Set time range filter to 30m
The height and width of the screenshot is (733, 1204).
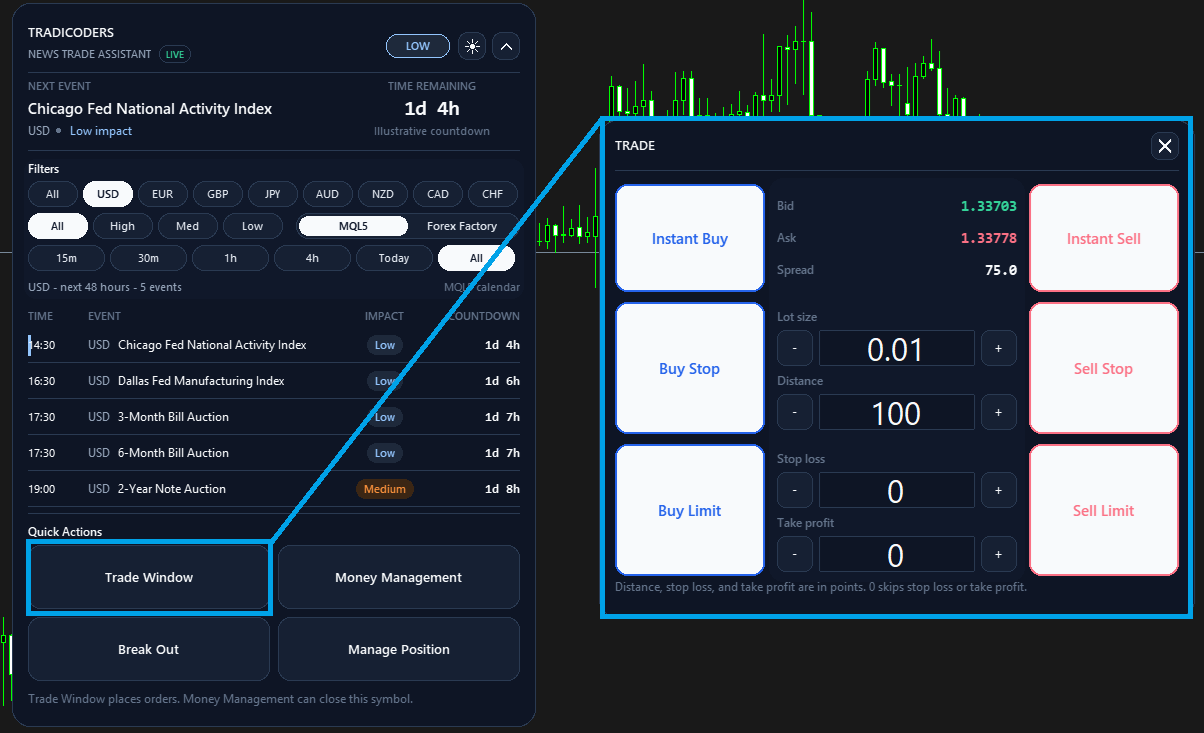(x=149, y=258)
